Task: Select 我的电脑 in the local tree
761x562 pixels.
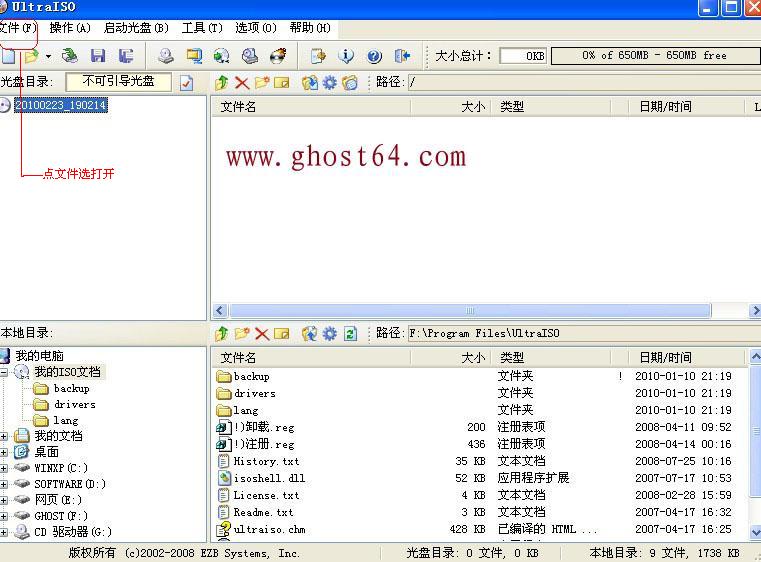Action: [x=39, y=356]
